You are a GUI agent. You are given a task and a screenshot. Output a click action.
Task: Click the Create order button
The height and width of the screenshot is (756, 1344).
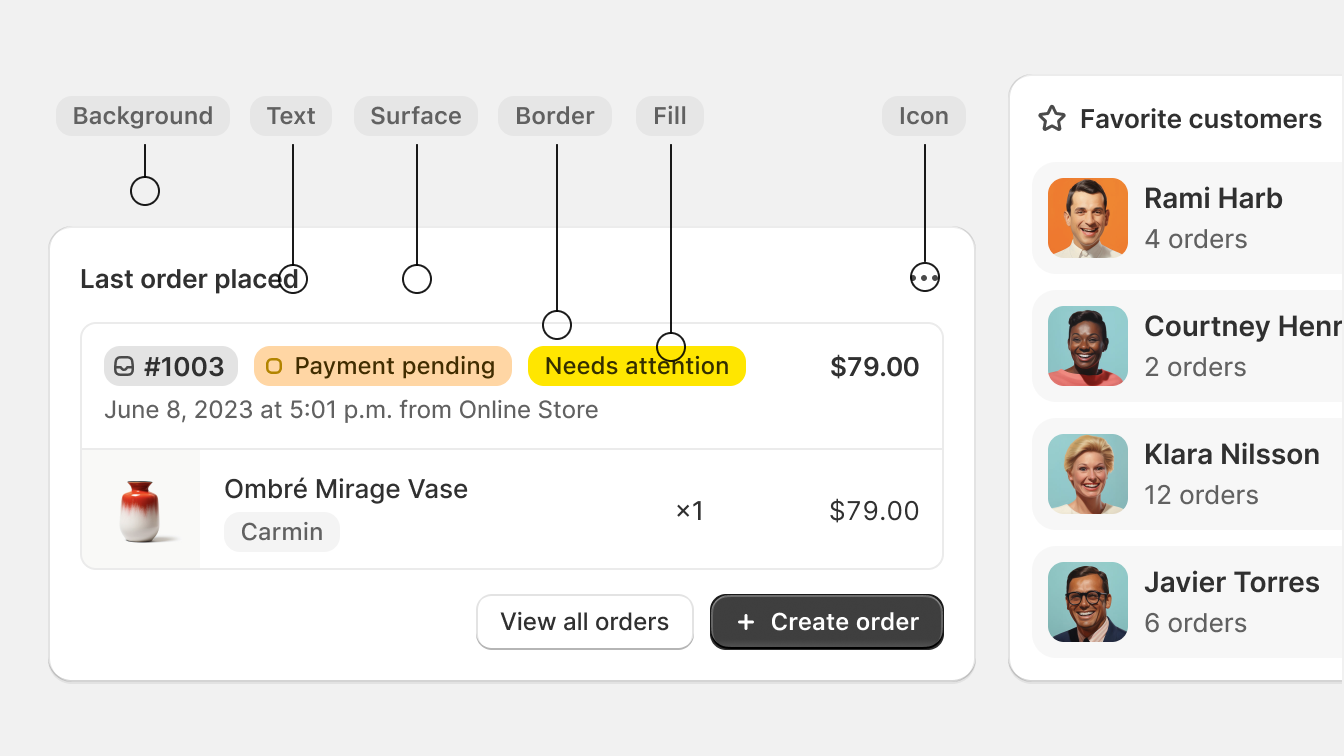click(x=827, y=622)
